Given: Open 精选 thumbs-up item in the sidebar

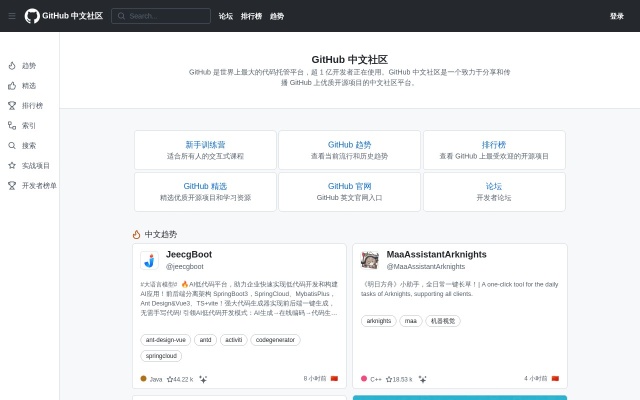Looking at the screenshot, I should pyautogui.click(x=29, y=86).
